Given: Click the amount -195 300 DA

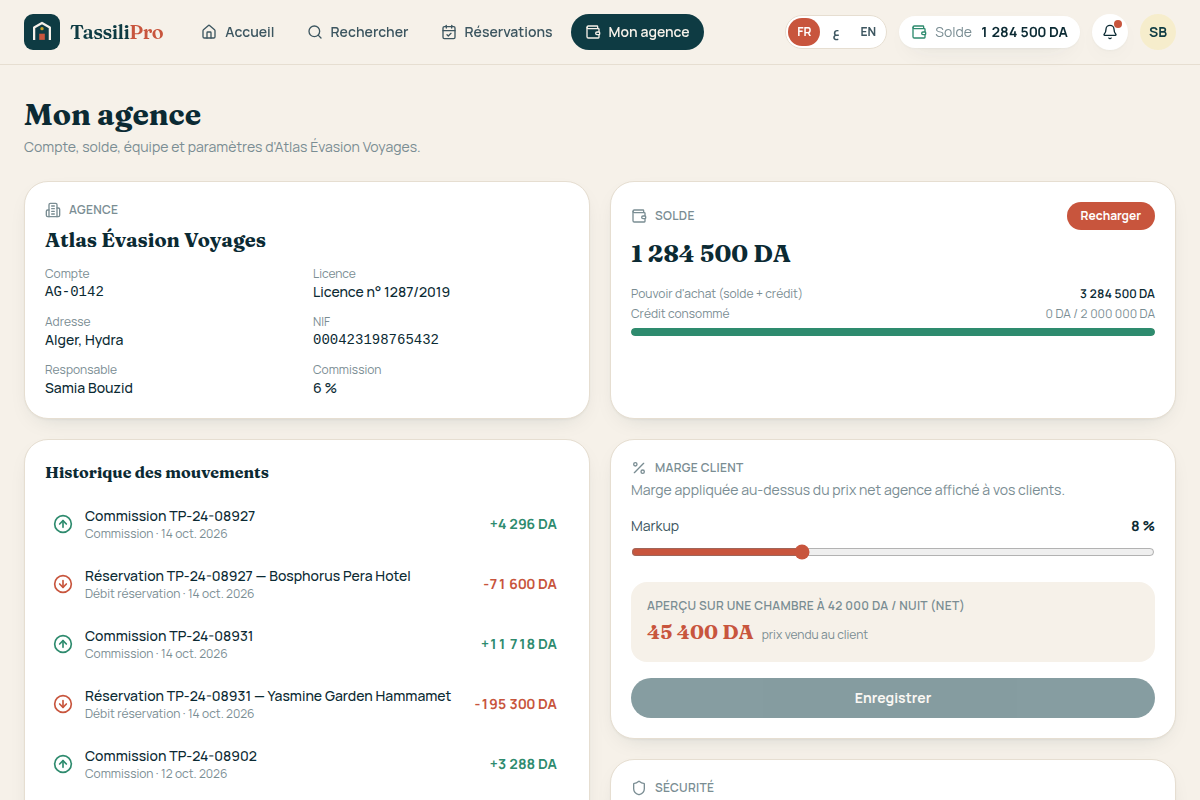Looking at the screenshot, I should 516,704.
